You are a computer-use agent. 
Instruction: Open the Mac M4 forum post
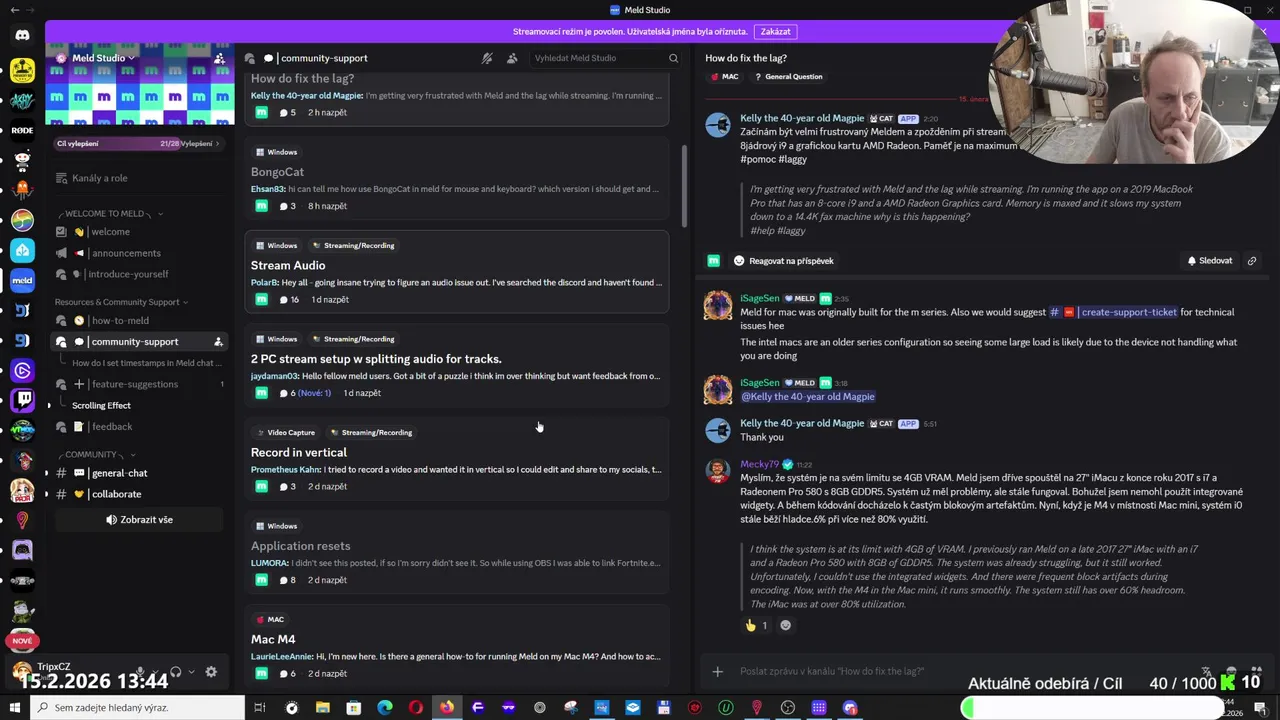click(457, 647)
